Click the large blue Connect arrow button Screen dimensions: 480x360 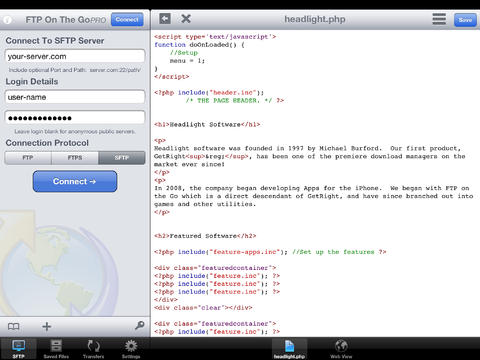click(x=75, y=181)
